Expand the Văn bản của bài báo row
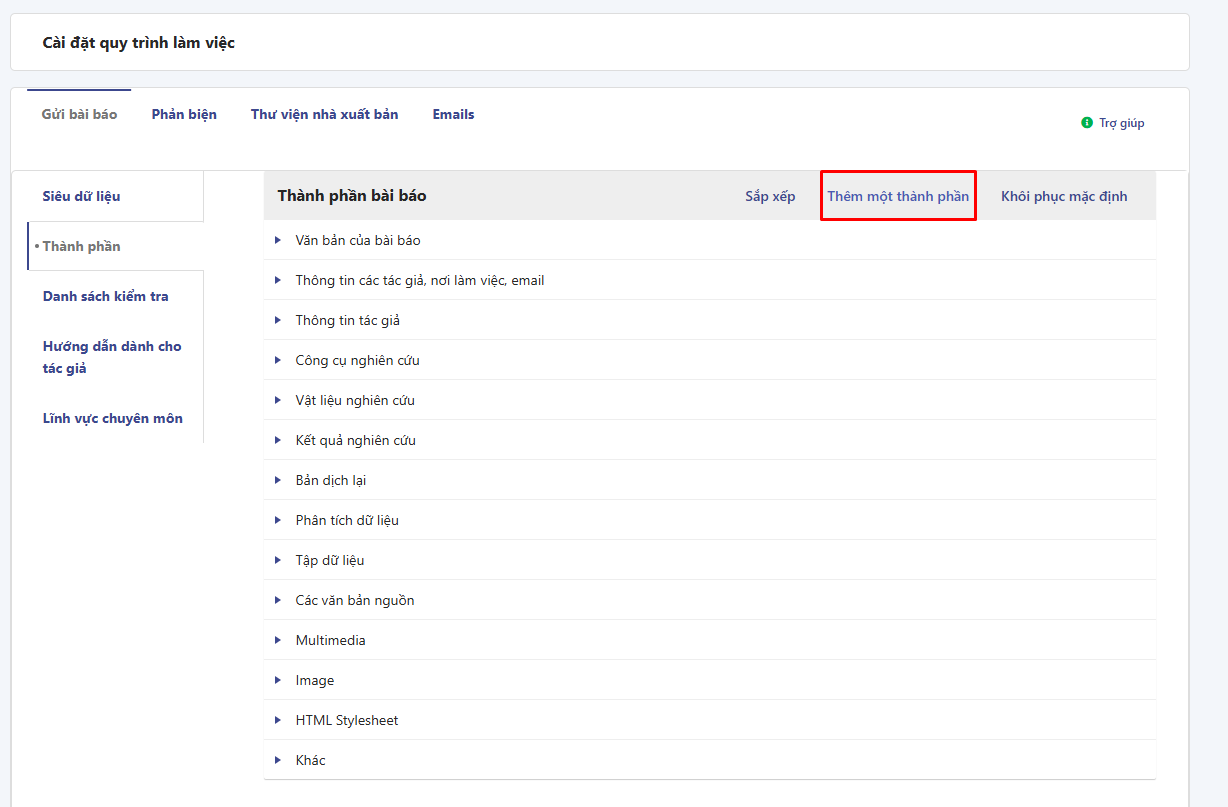 pyautogui.click(x=278, y=240)
